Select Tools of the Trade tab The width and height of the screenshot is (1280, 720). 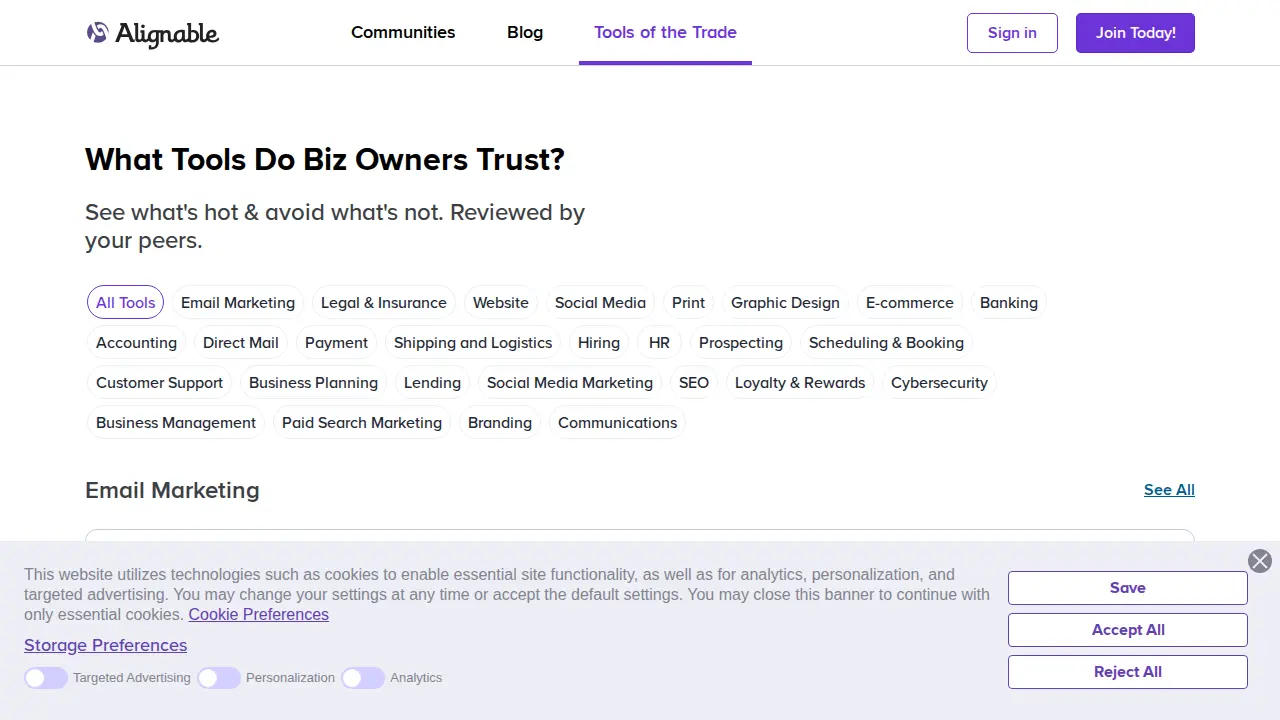point(665,32)
